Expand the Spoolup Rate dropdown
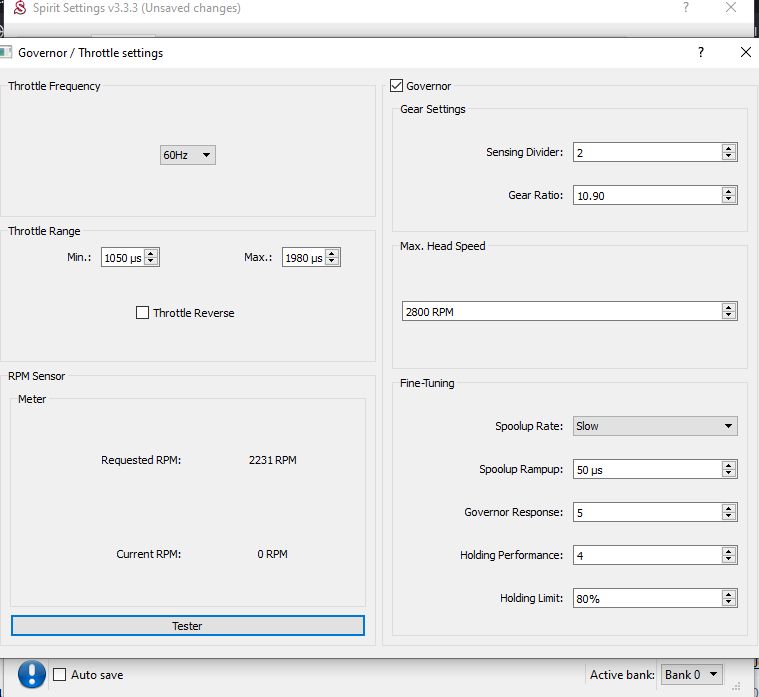The width and height of the screenshot is (759, 697). 655,426
